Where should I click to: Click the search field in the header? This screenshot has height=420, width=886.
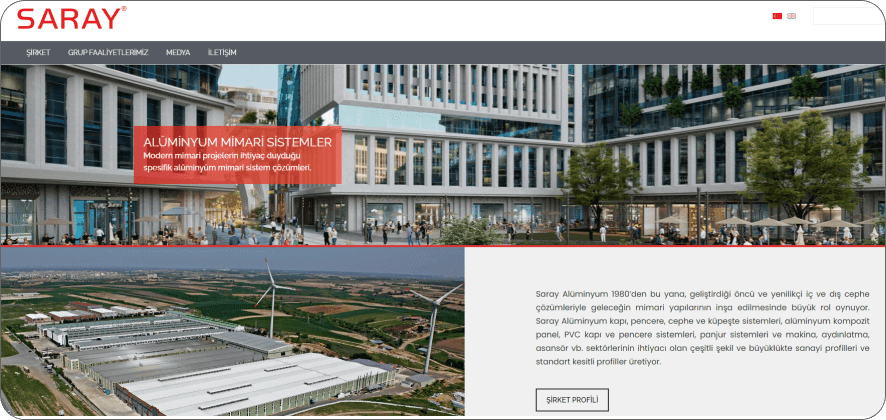(x=843, y=16)
